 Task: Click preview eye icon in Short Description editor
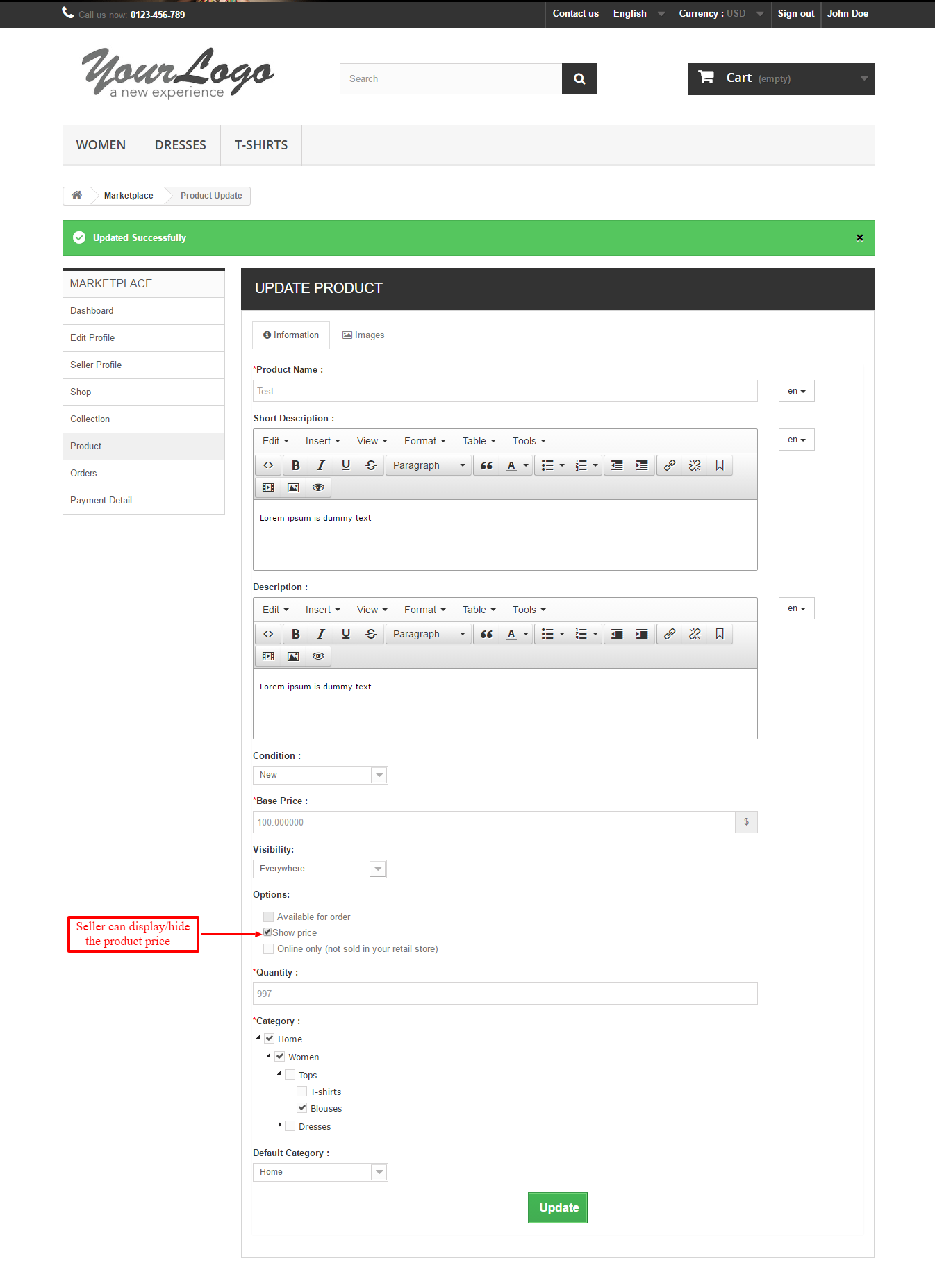point(318,487)
